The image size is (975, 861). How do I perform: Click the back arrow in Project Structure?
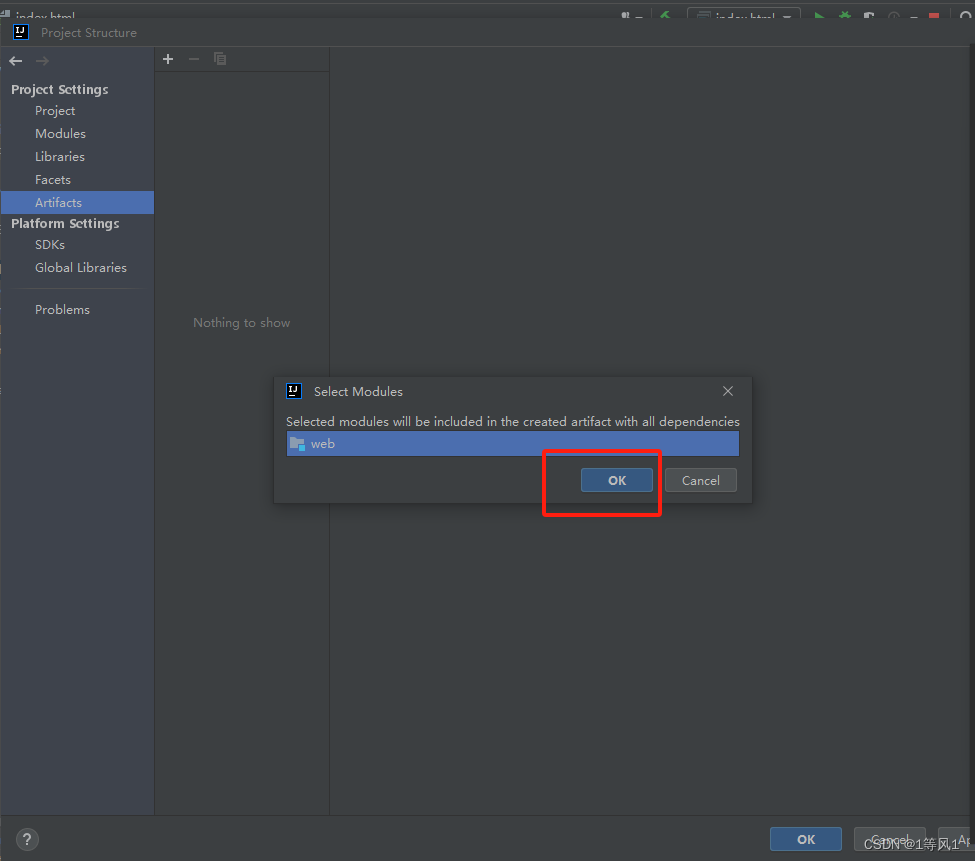tap(16, 61)
